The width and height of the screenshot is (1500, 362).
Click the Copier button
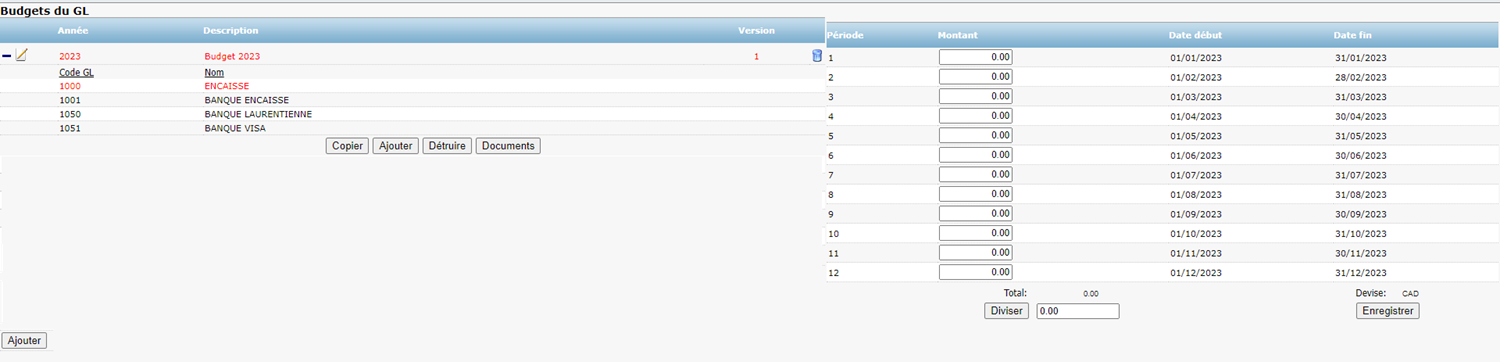(x=348, y=146)
